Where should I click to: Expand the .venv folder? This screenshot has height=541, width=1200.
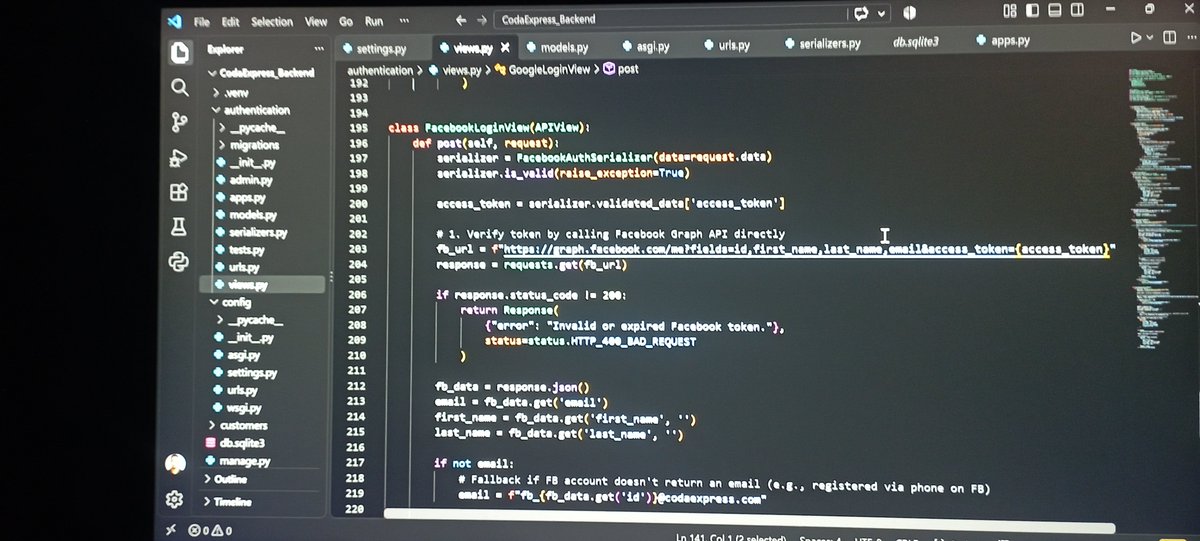pyautogui.click(x=236, y=92)
